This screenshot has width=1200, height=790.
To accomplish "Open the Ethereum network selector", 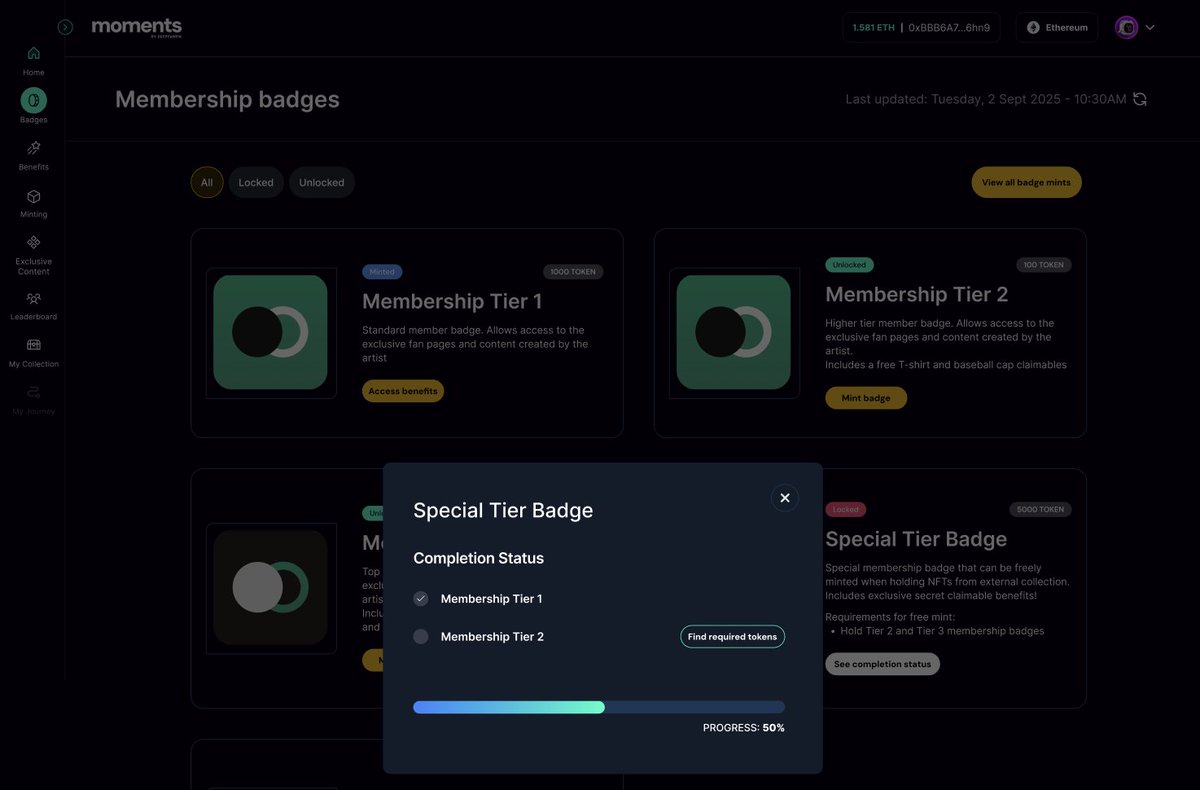I will coord(1056,27).
